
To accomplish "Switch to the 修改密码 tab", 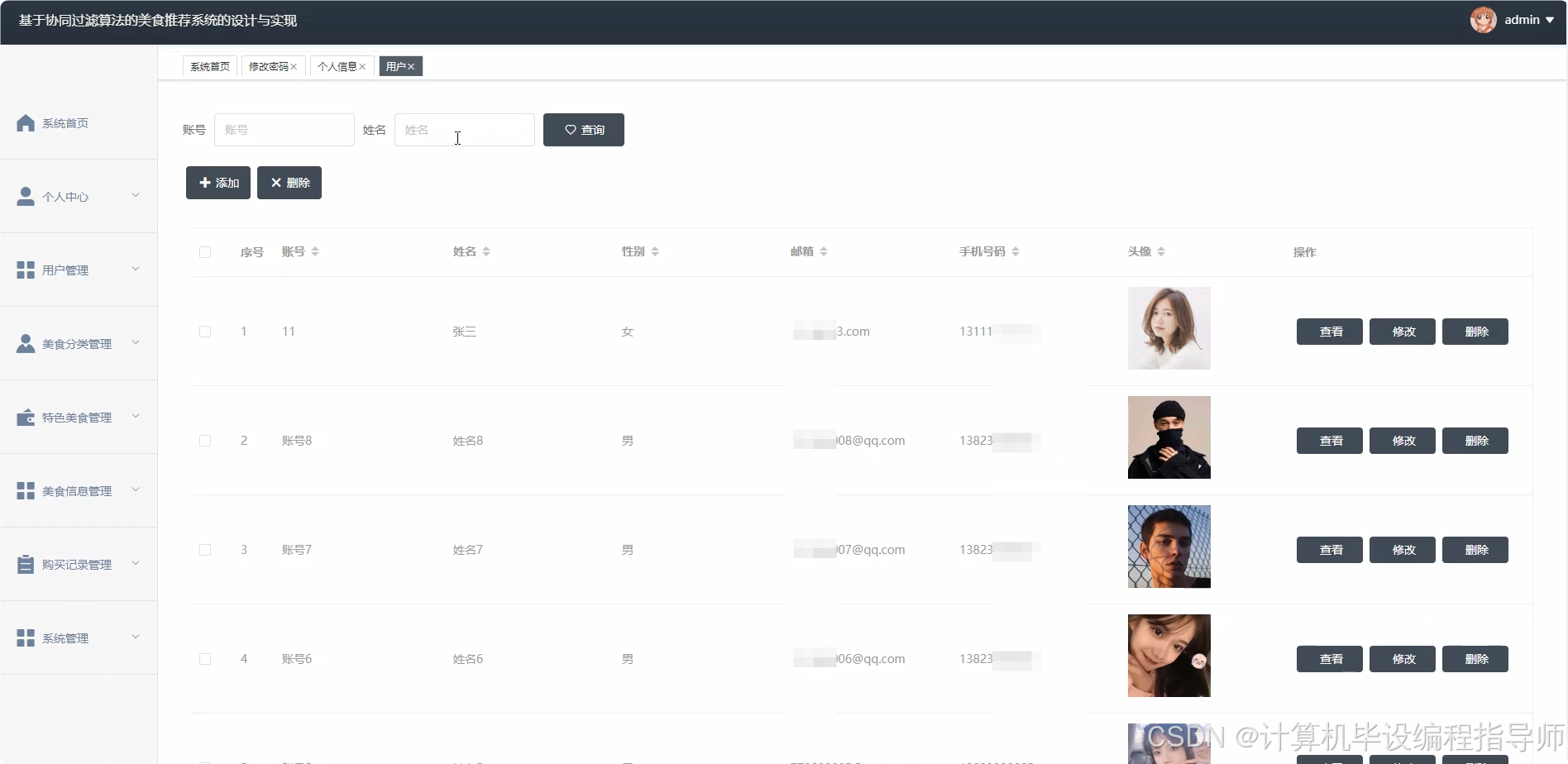I will click(x=269, y=66).
